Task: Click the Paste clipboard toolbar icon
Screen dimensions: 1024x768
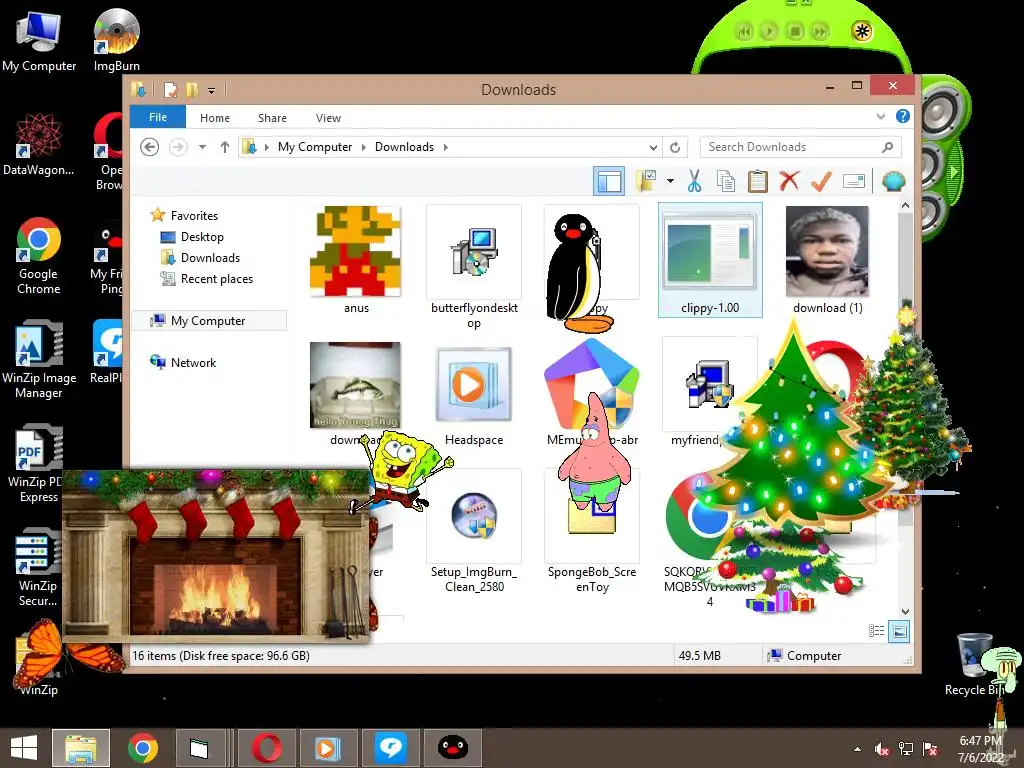Action: 758,181
